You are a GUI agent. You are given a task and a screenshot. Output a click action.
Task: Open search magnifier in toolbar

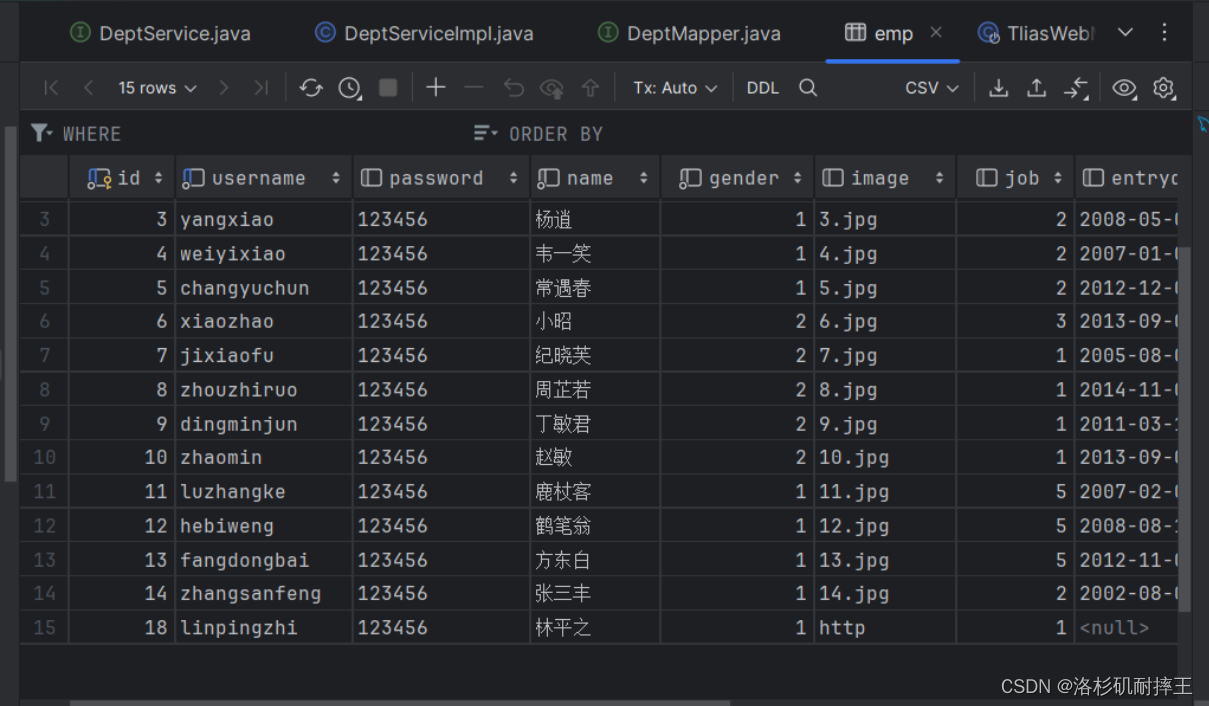(x=808, y=88)
